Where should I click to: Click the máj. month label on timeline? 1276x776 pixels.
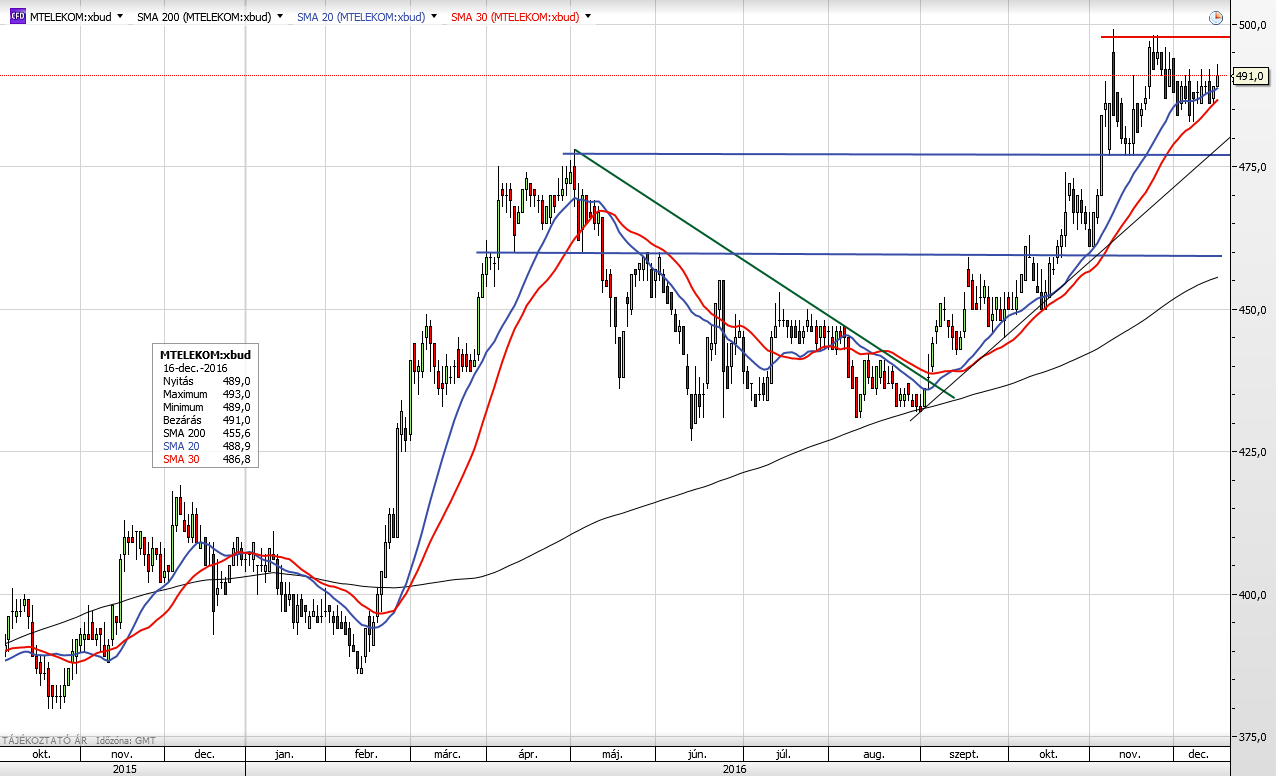[x=611, y=754]
